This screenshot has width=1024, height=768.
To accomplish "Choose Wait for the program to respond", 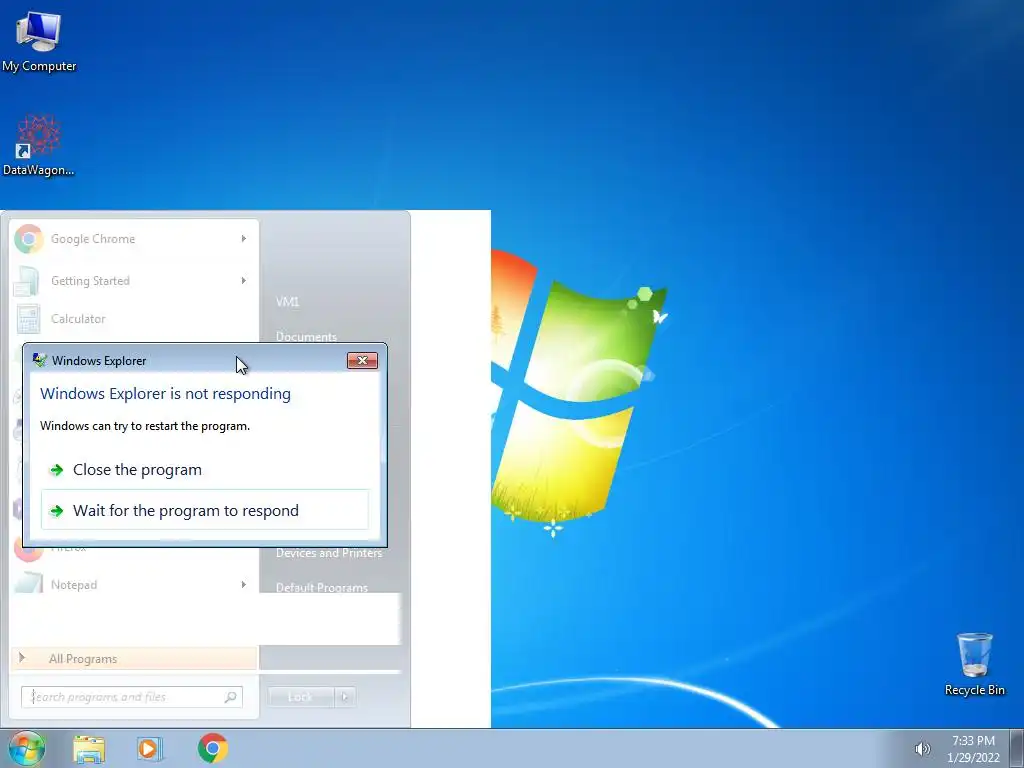I will coord(205,510).
